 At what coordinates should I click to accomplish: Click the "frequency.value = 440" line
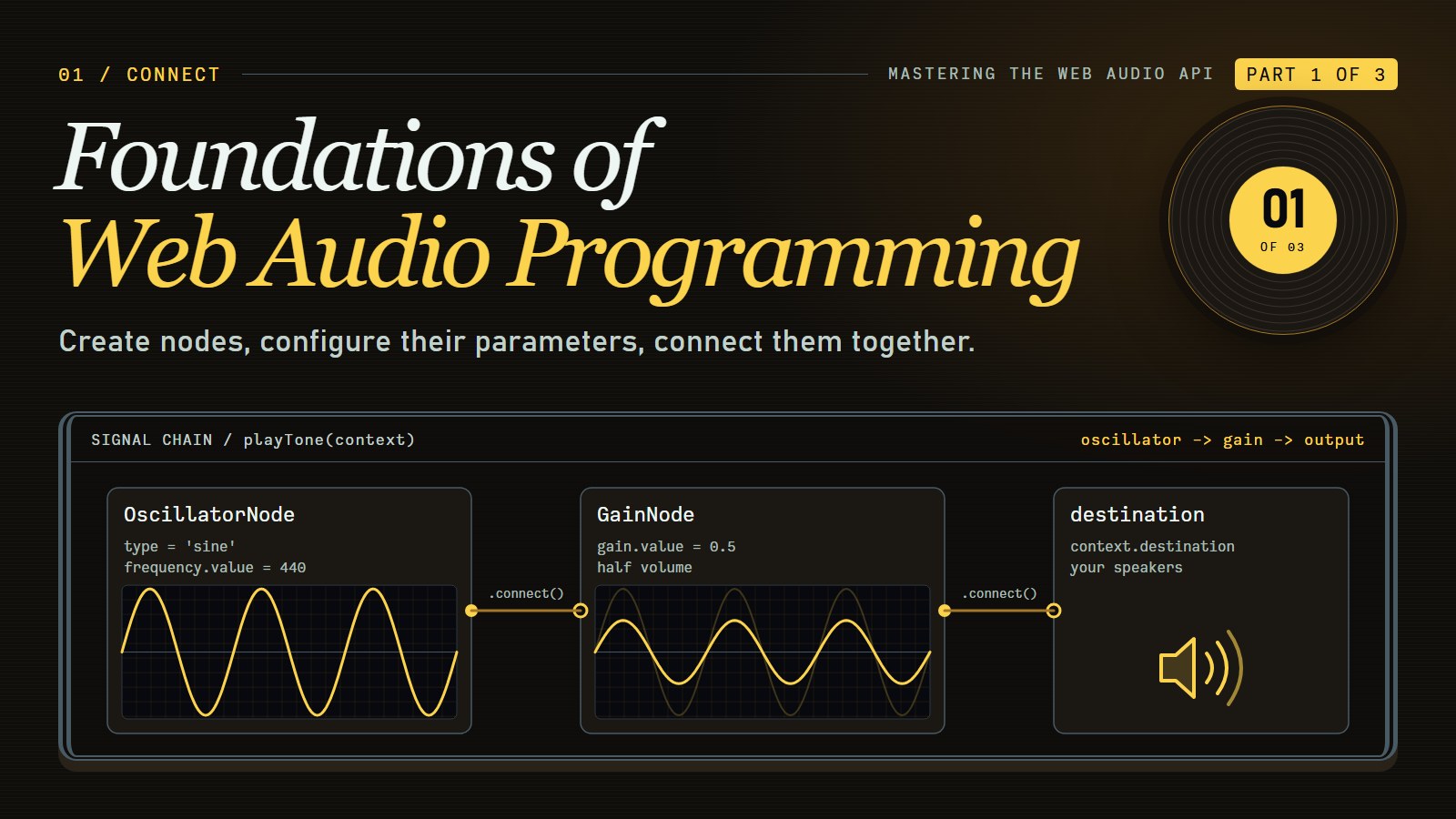tap(215, 567)
